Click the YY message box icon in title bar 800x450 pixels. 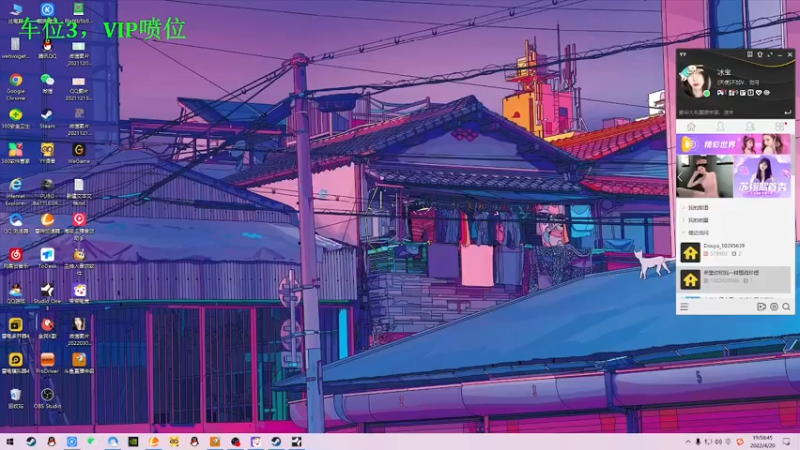(x=749, y=55)
